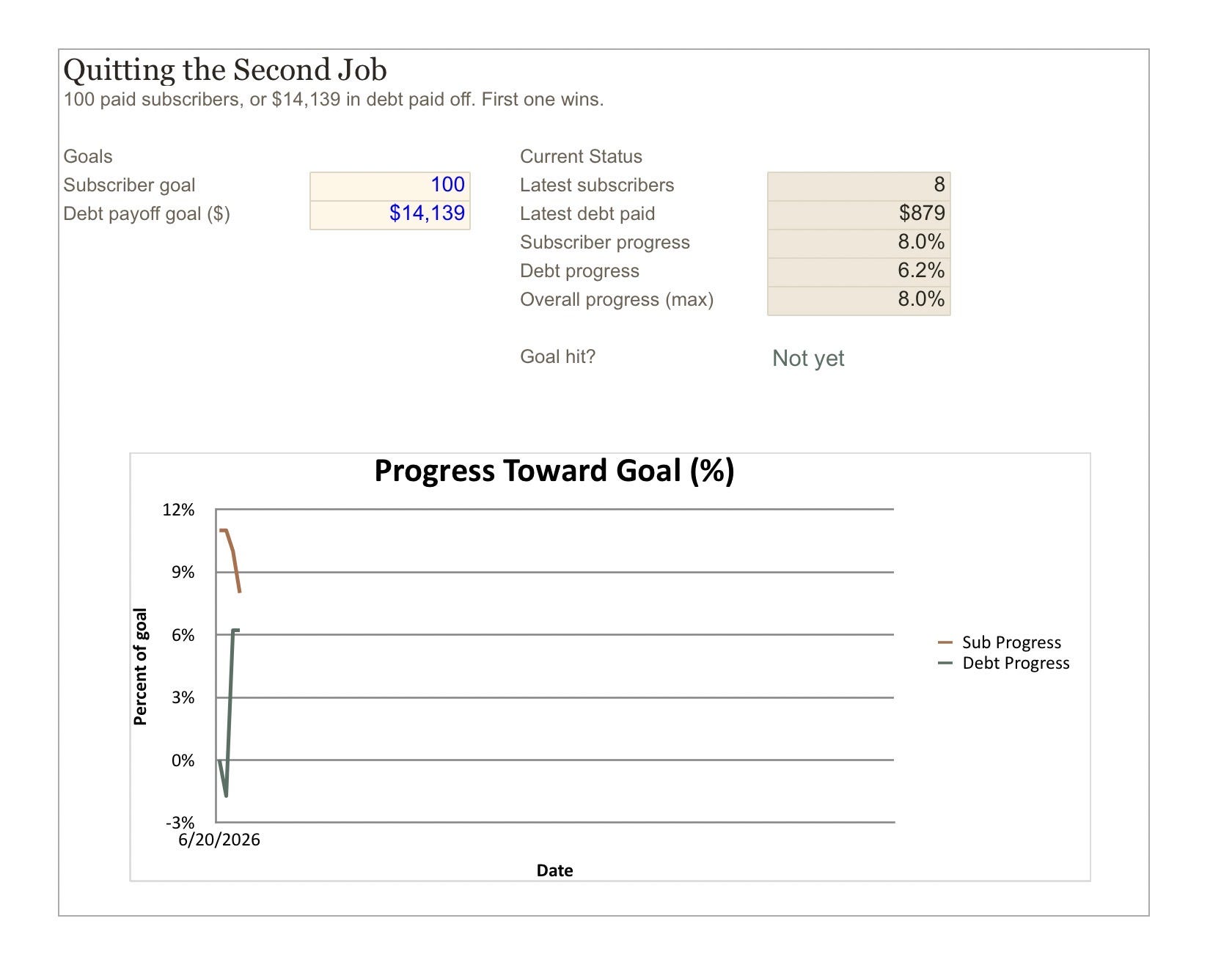
Task: Select the Subscriber progress cell showing 8.0%
Action: [859, 243]
